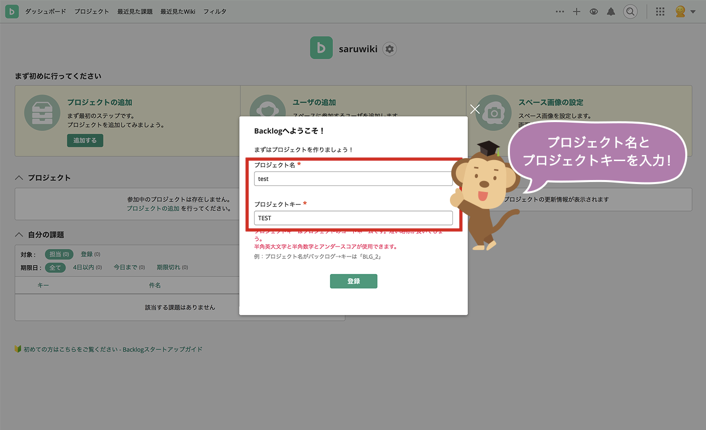Click the プロジェクトの追加 heading link
The height and width of the screenshot is (430, 706).
[x=100, y=102]
